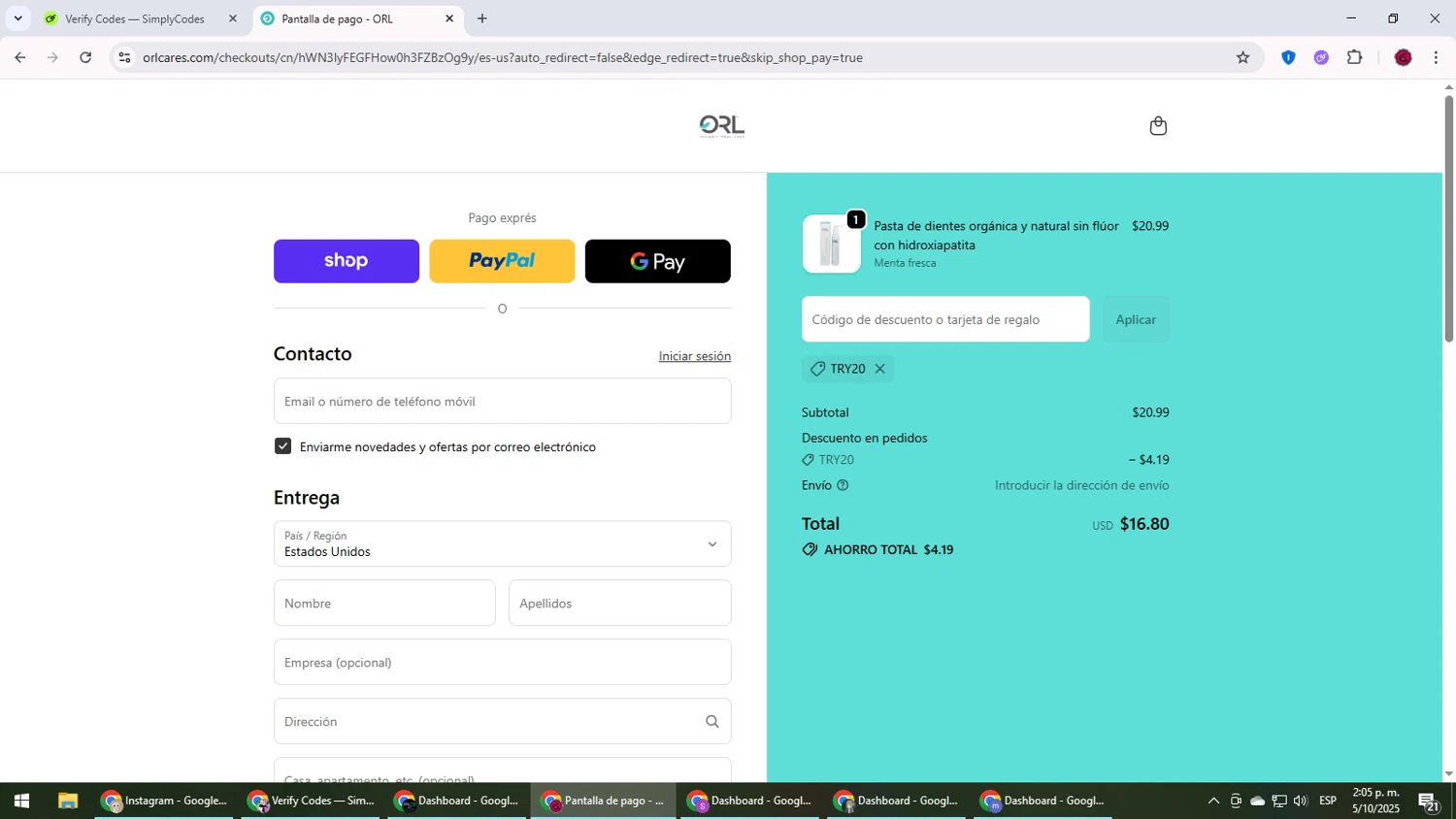Screen dimensions: 1456x819
Task: Pay with the Shop express button
Action: (x=347, y=261)
